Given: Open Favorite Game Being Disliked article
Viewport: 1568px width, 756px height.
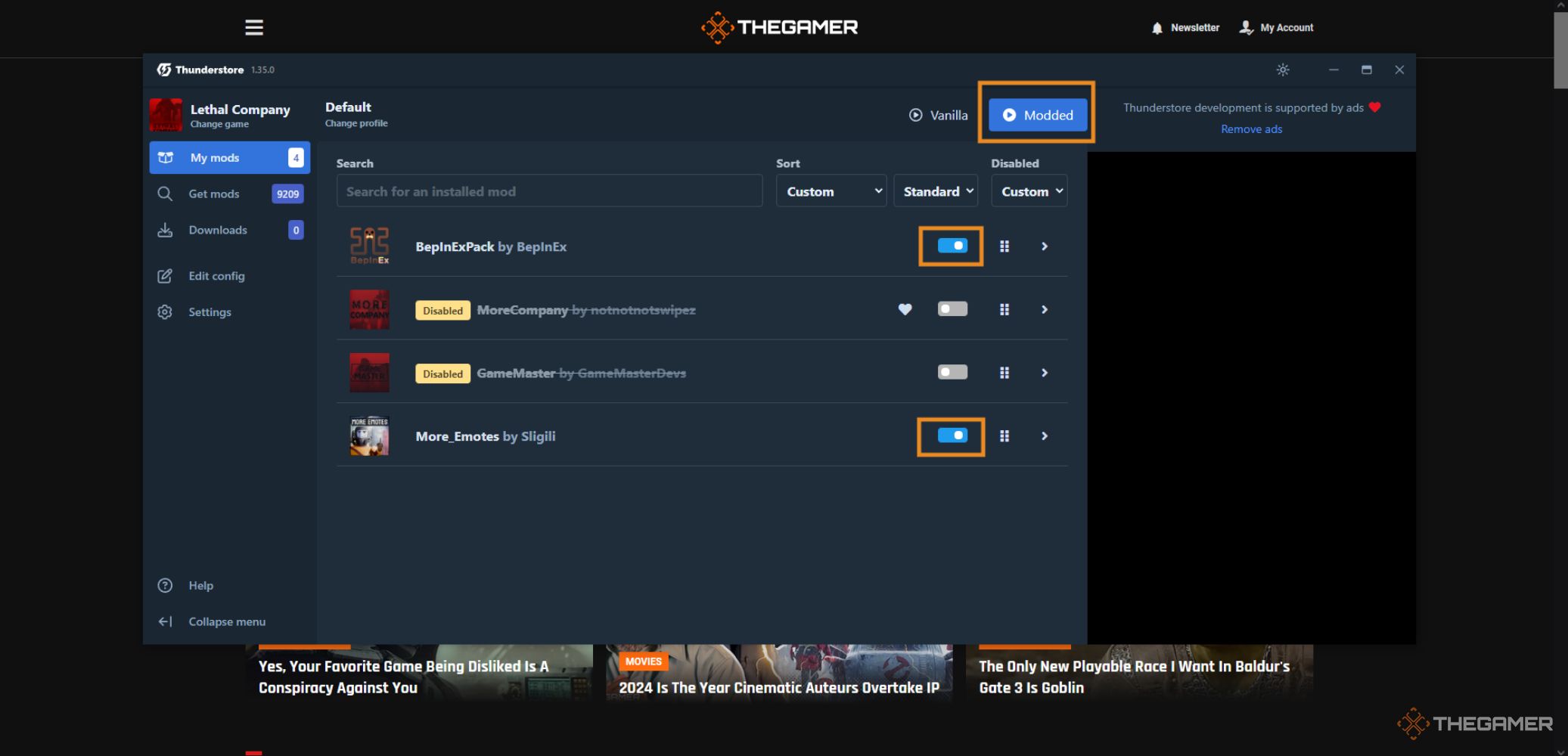Looking at the screenshot, I should click(x=403, y=677).
